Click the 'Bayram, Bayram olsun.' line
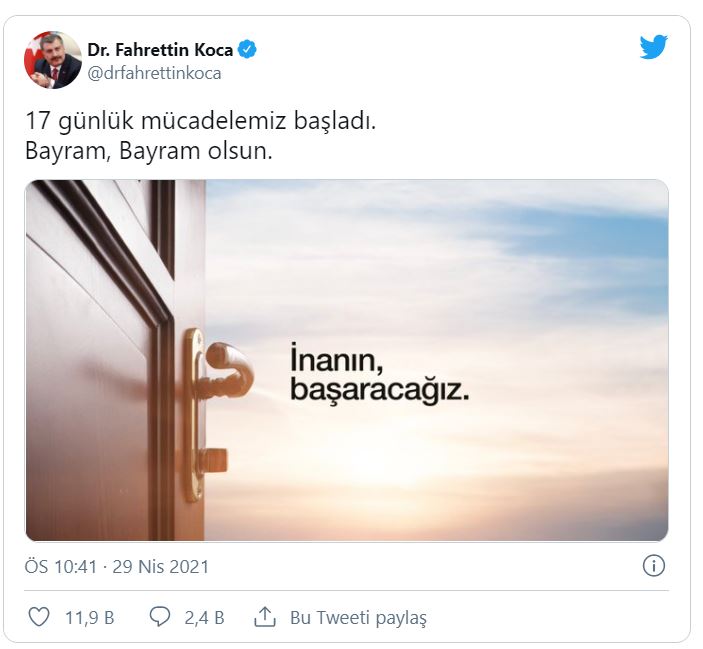 (x=149, y=151)
